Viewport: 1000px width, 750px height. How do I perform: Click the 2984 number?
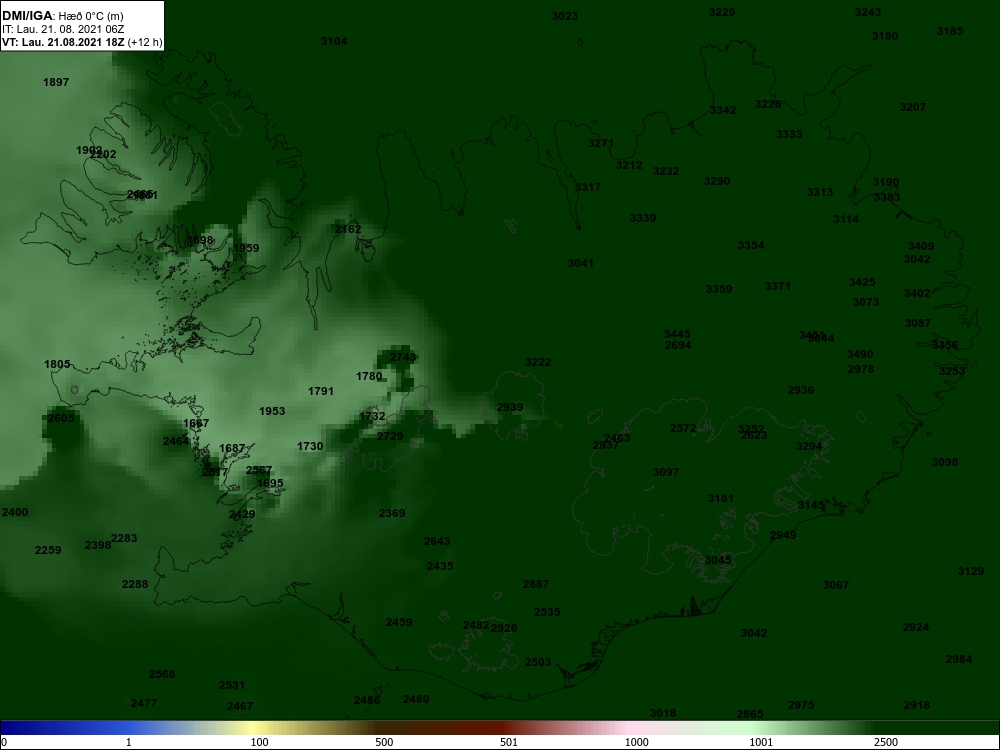tap(959, 659)
